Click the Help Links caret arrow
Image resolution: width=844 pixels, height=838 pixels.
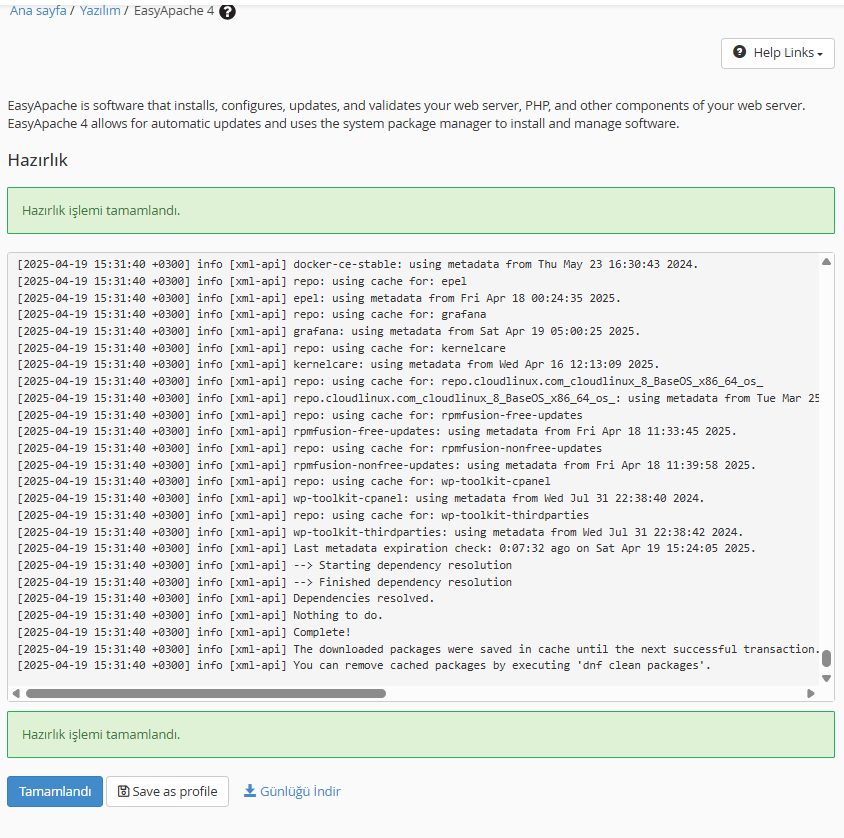pyautogui.click(x=820, y=54)
